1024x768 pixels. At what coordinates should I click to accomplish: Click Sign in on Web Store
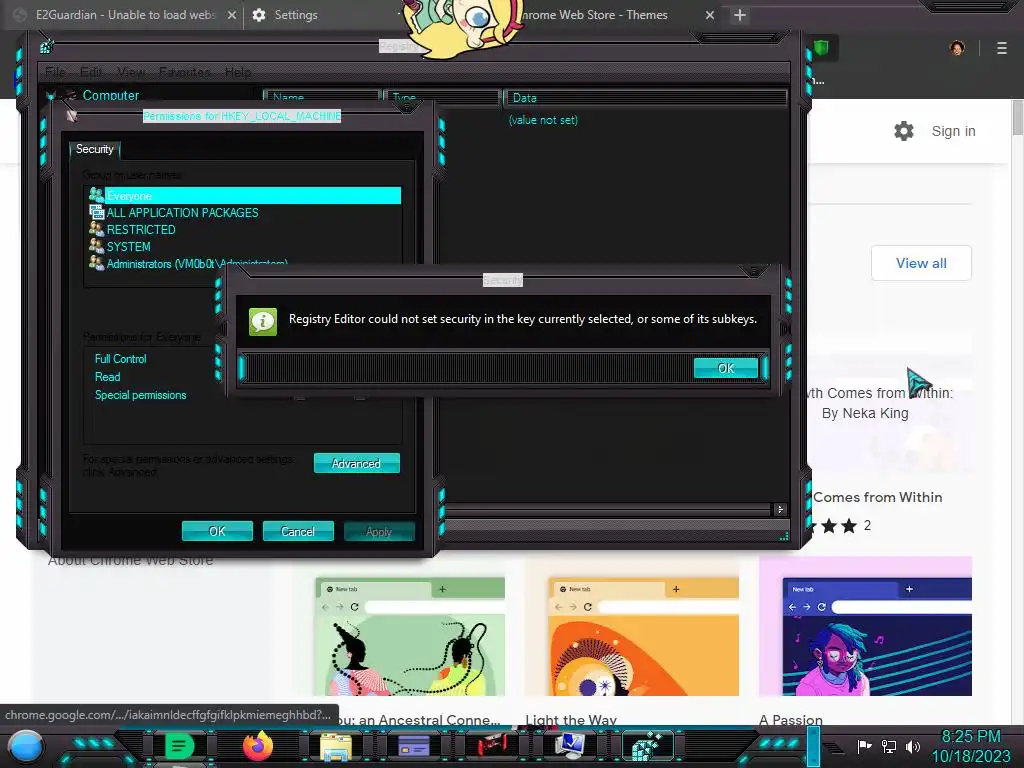tap(953, 131)
